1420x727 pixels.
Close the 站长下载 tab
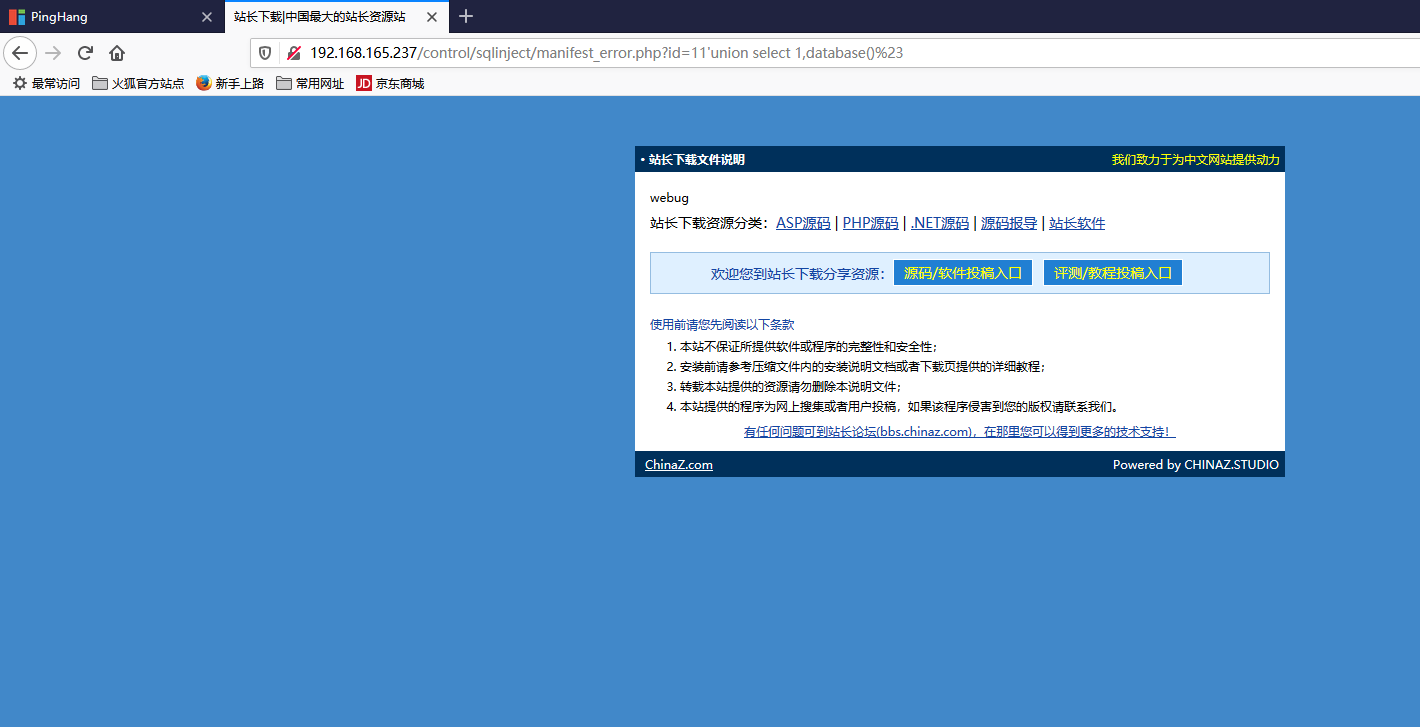point(431,17)
